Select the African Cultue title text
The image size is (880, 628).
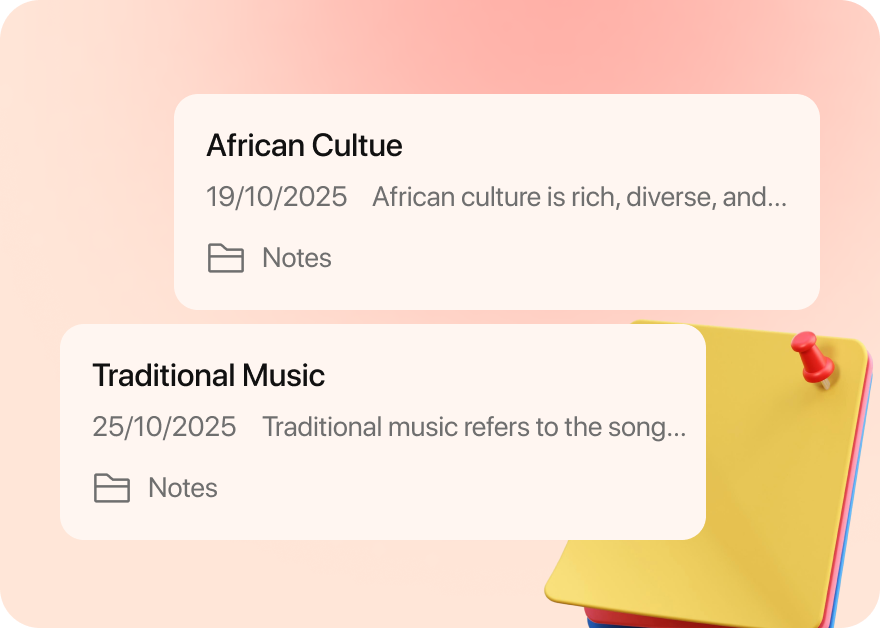point(304,146)
